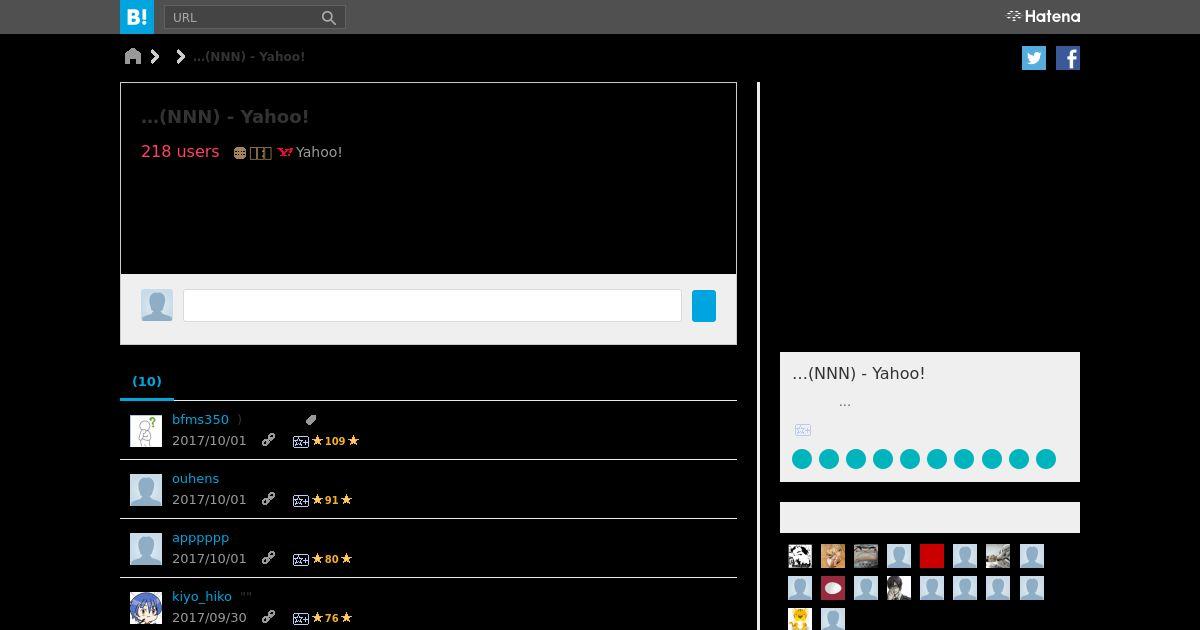Click the 91 star count on ouhens's comment

pos(332,500)
